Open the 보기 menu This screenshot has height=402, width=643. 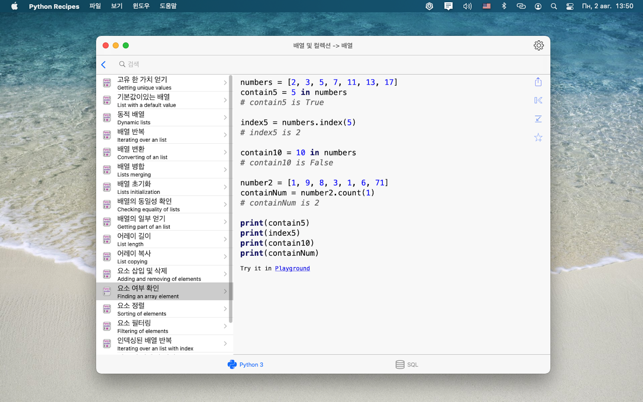pos(117,6)
